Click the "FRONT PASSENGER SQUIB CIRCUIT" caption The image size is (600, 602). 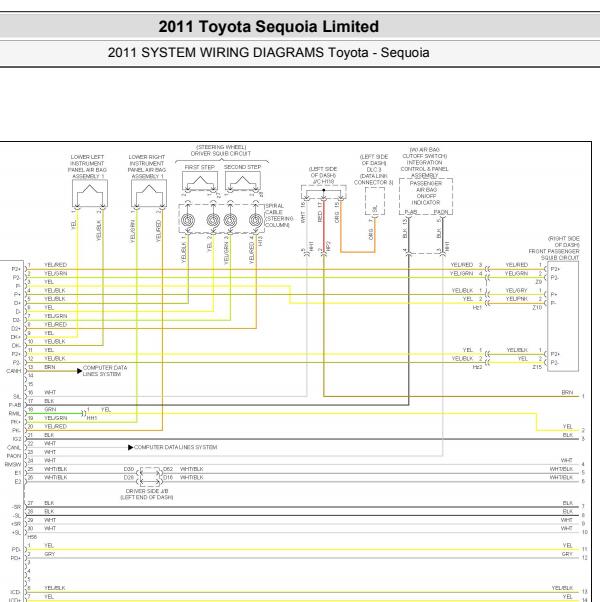[x=554, y=254]
